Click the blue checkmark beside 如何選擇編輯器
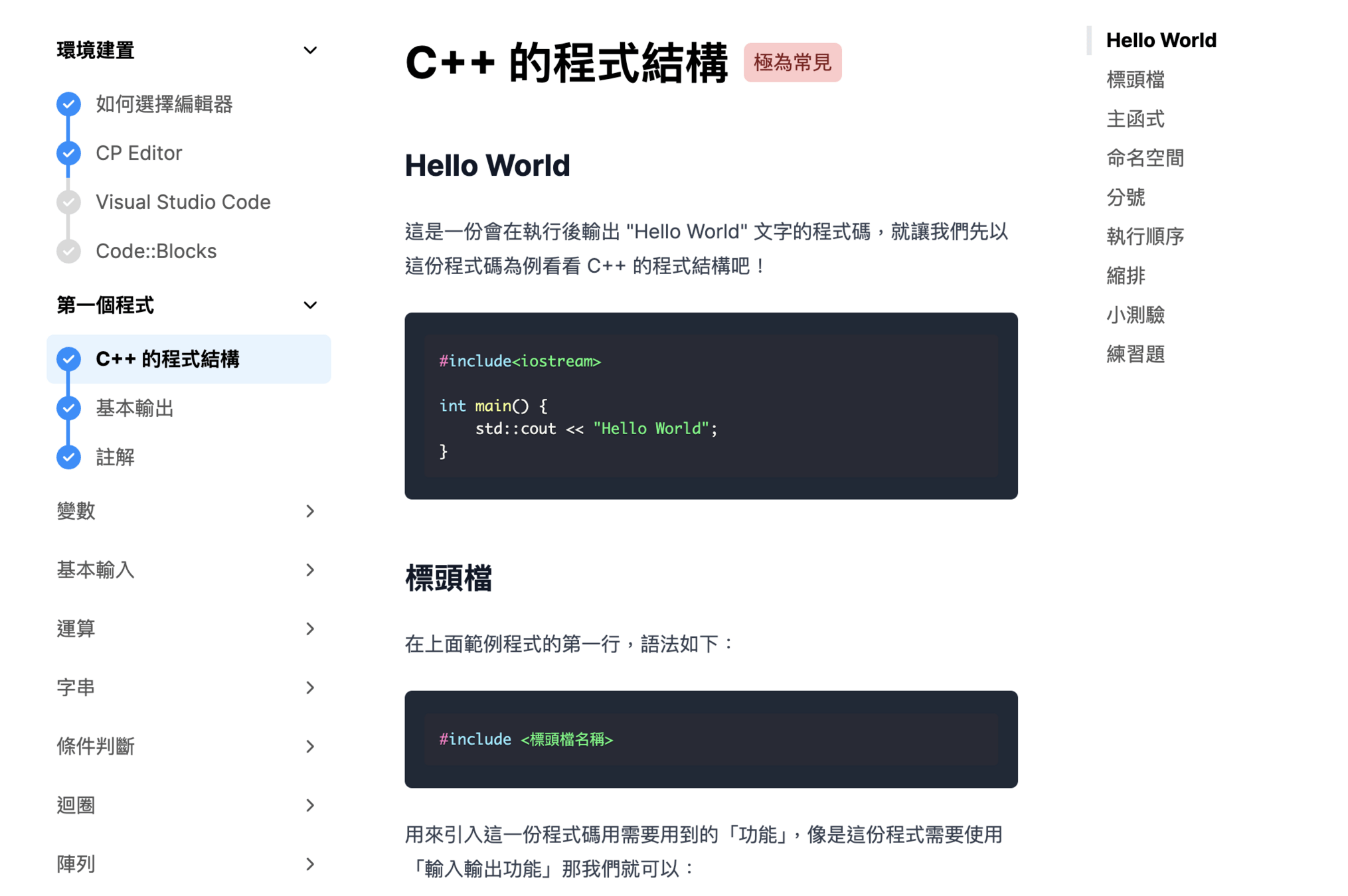The width and height of the screenshot is (1348, 896). coord(68,104)
